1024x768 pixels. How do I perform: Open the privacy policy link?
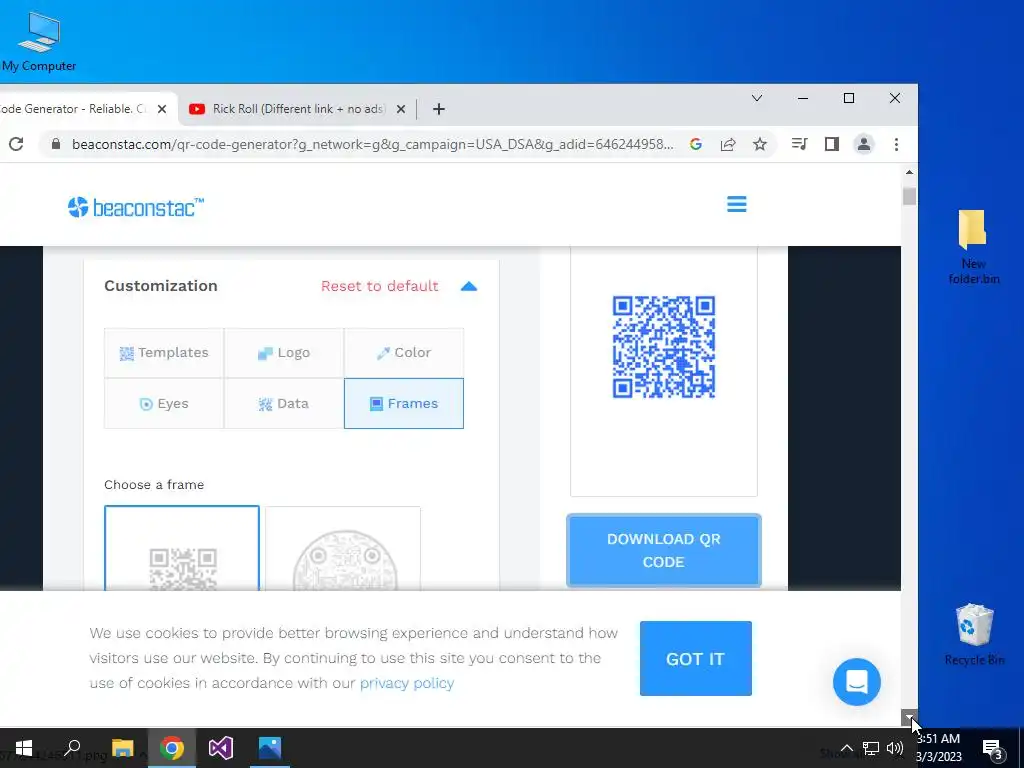click(407, 683)
